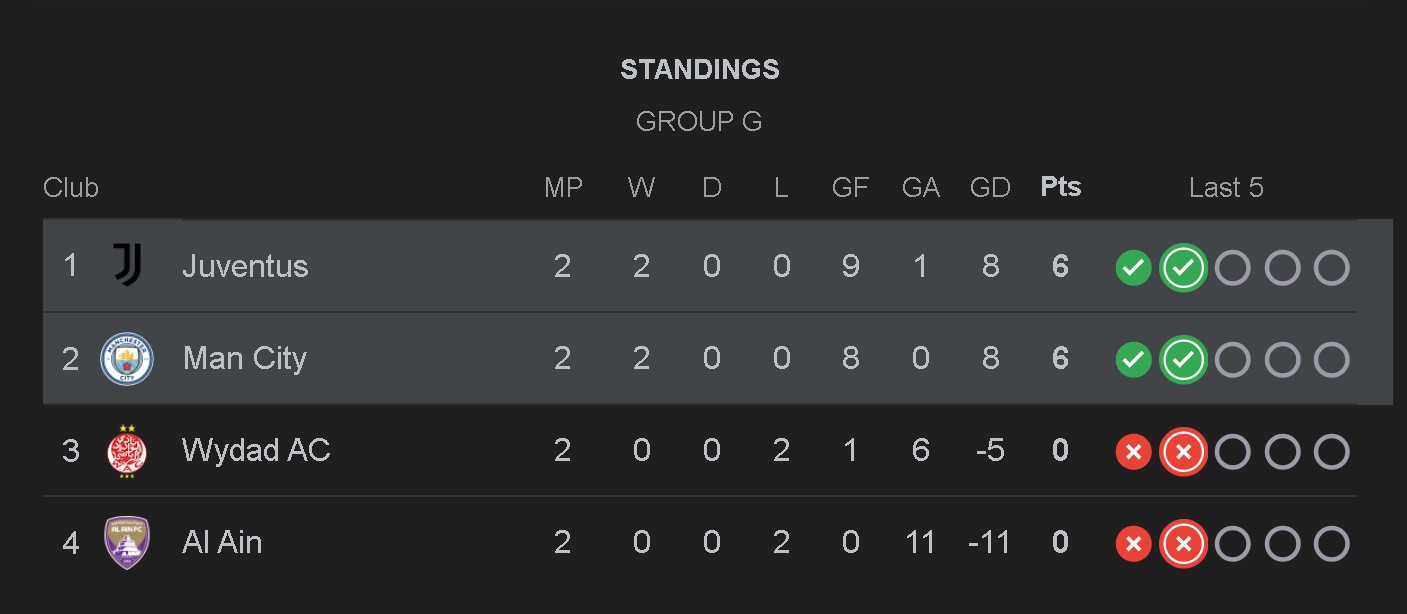The width and height of the screenshot is (1407, 614).
Task: Click Man City's first green win checkmark
Action: tap(1133, 360)
